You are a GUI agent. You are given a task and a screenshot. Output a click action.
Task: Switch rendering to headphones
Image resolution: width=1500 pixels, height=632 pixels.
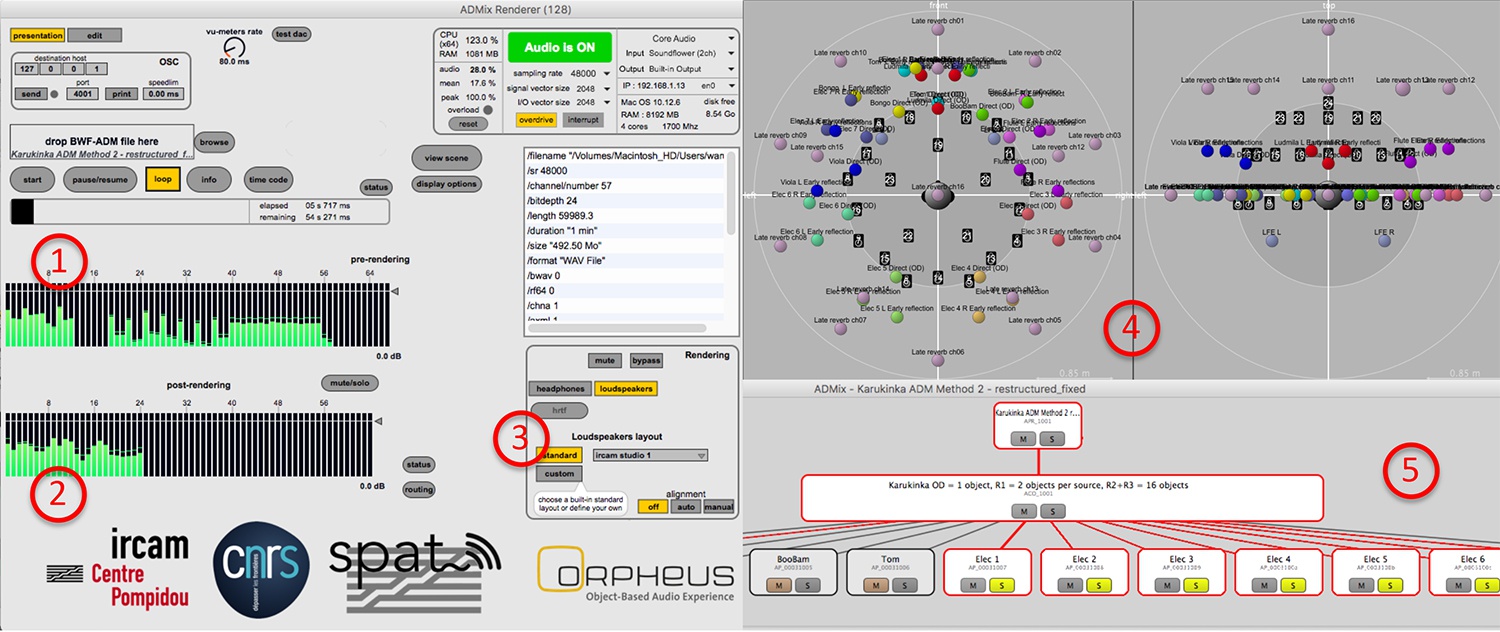click(x=558, y=388)
